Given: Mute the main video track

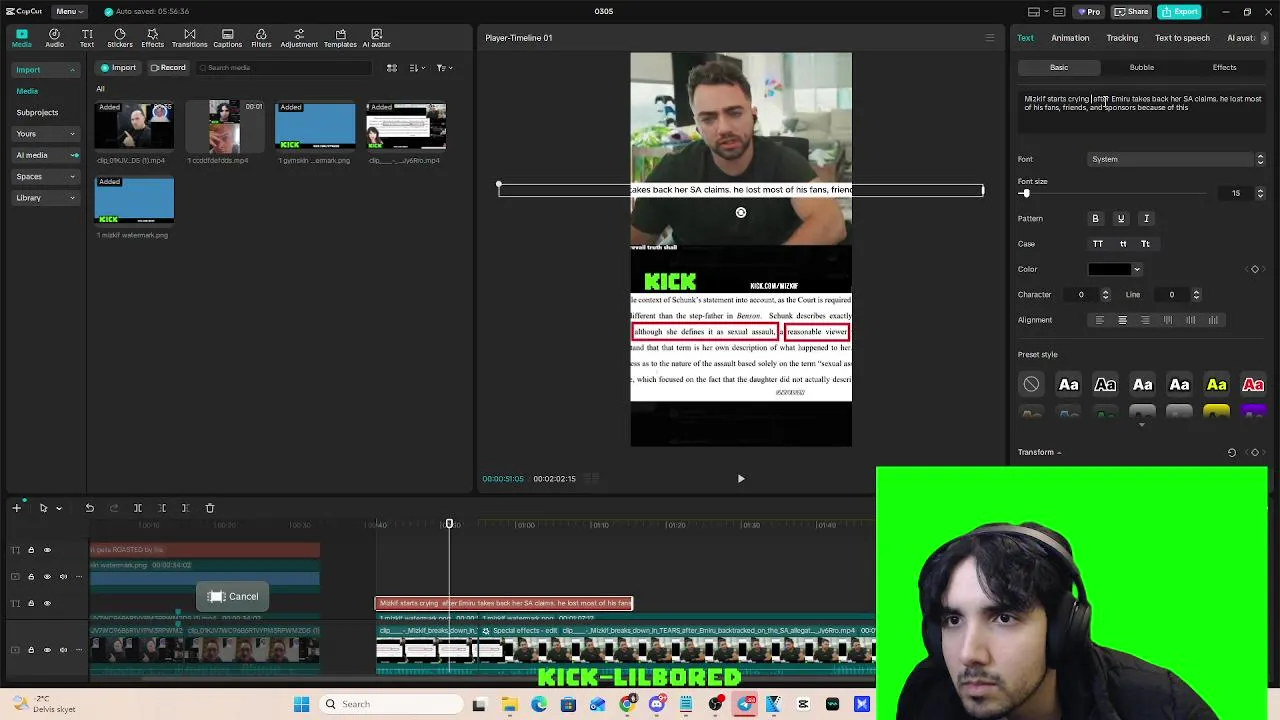Looking at the screenshot, I should pos(63,650).
